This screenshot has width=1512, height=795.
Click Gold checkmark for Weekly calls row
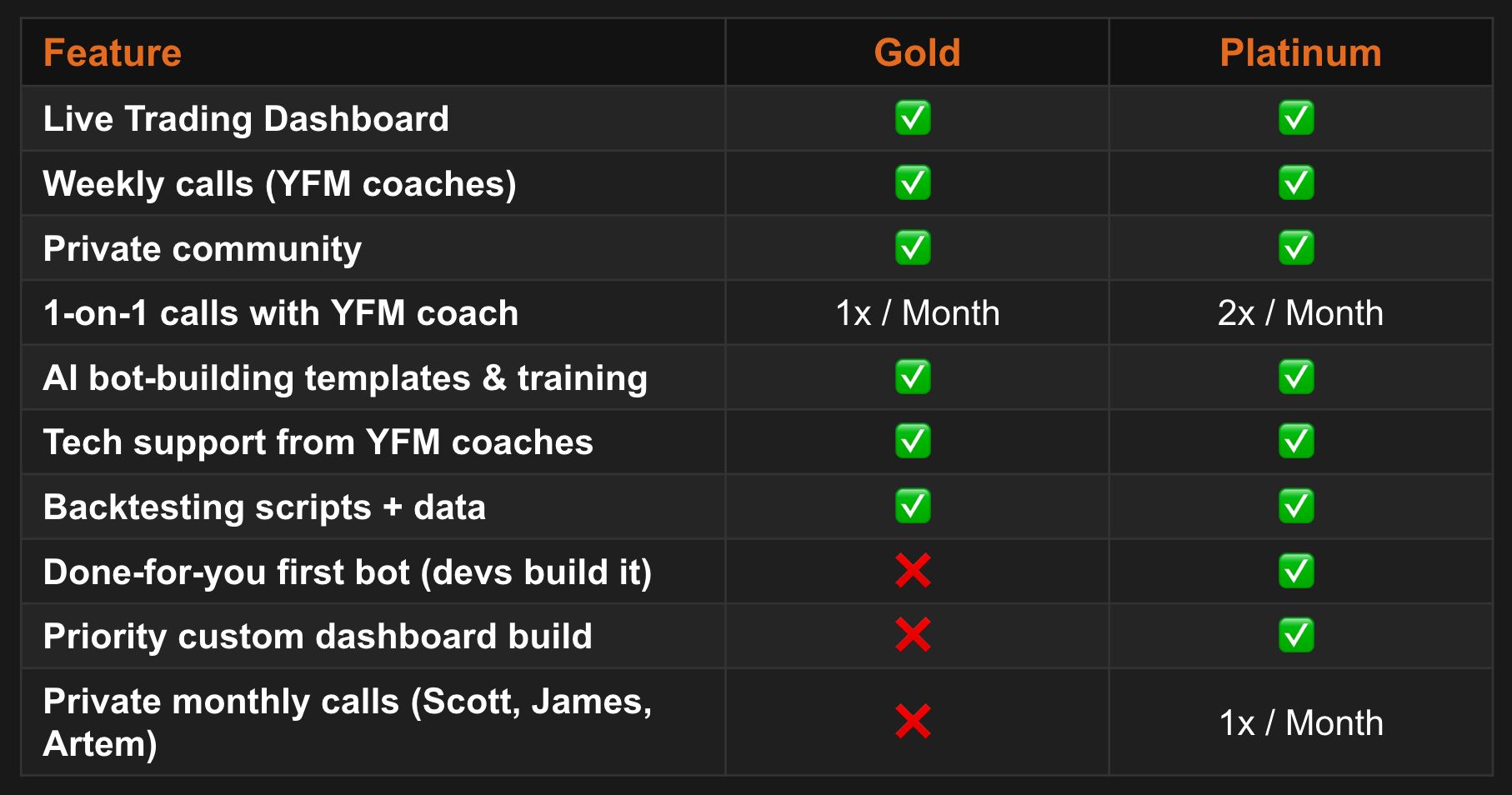pyautogui.click(x=913, y=182)
